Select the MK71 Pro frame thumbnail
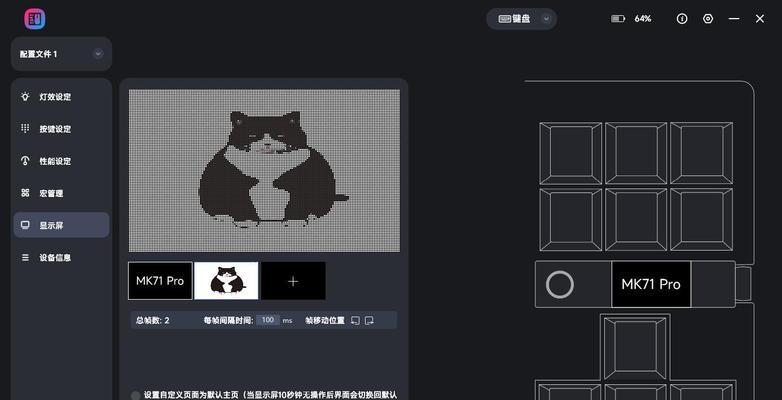This screenshot has width=782, height=400. click(x=160, y=281)
